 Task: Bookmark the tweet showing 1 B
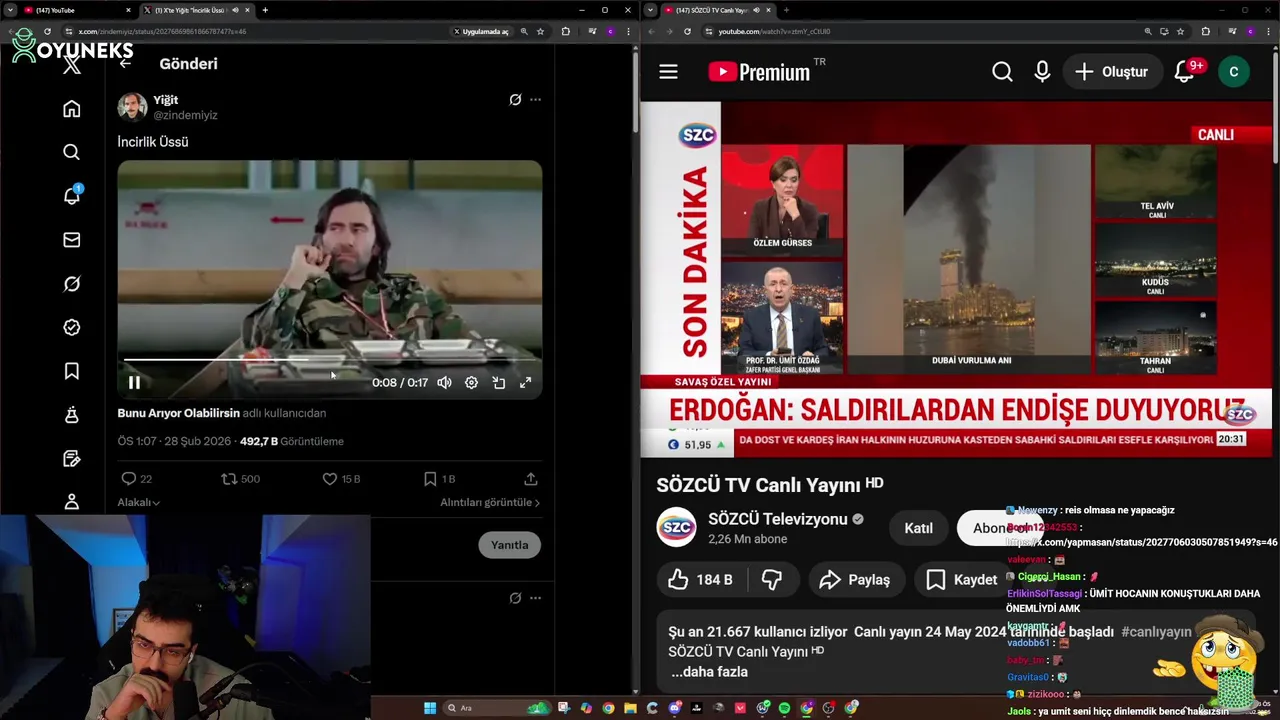click(x=438, y=479)
